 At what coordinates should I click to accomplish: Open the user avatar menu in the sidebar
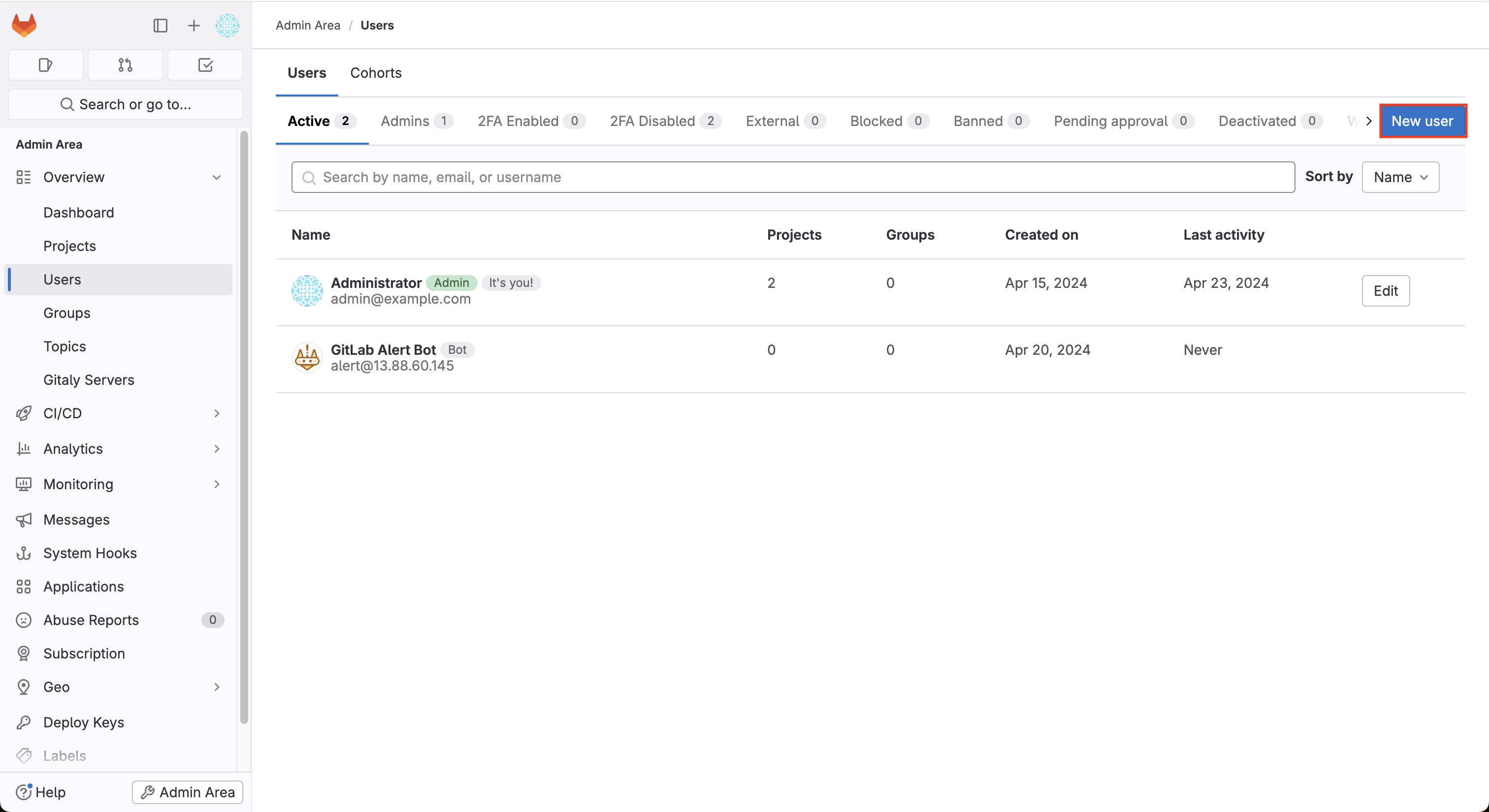pos(227,26)
